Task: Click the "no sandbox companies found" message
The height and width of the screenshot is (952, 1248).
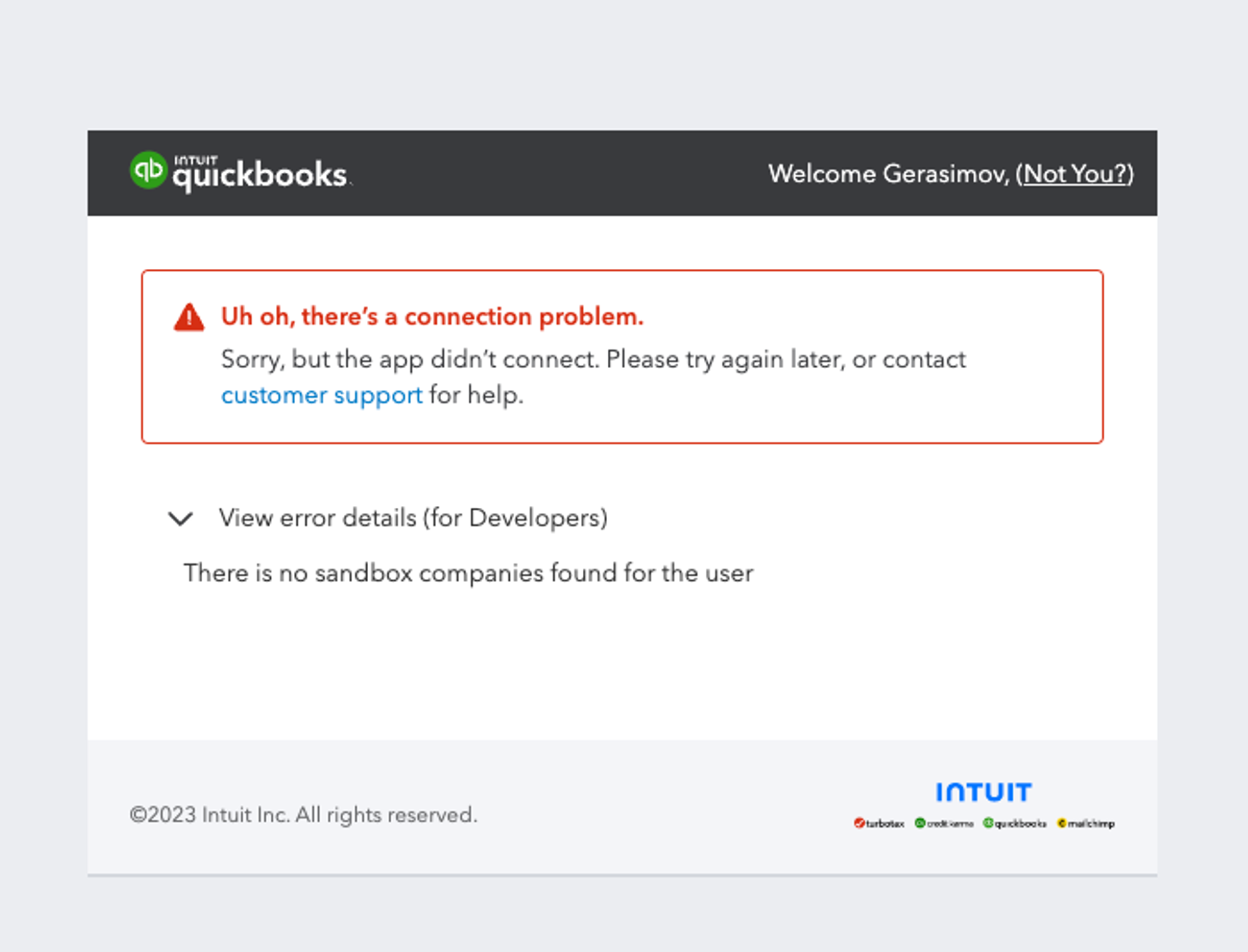Action: tap(468, 573)
